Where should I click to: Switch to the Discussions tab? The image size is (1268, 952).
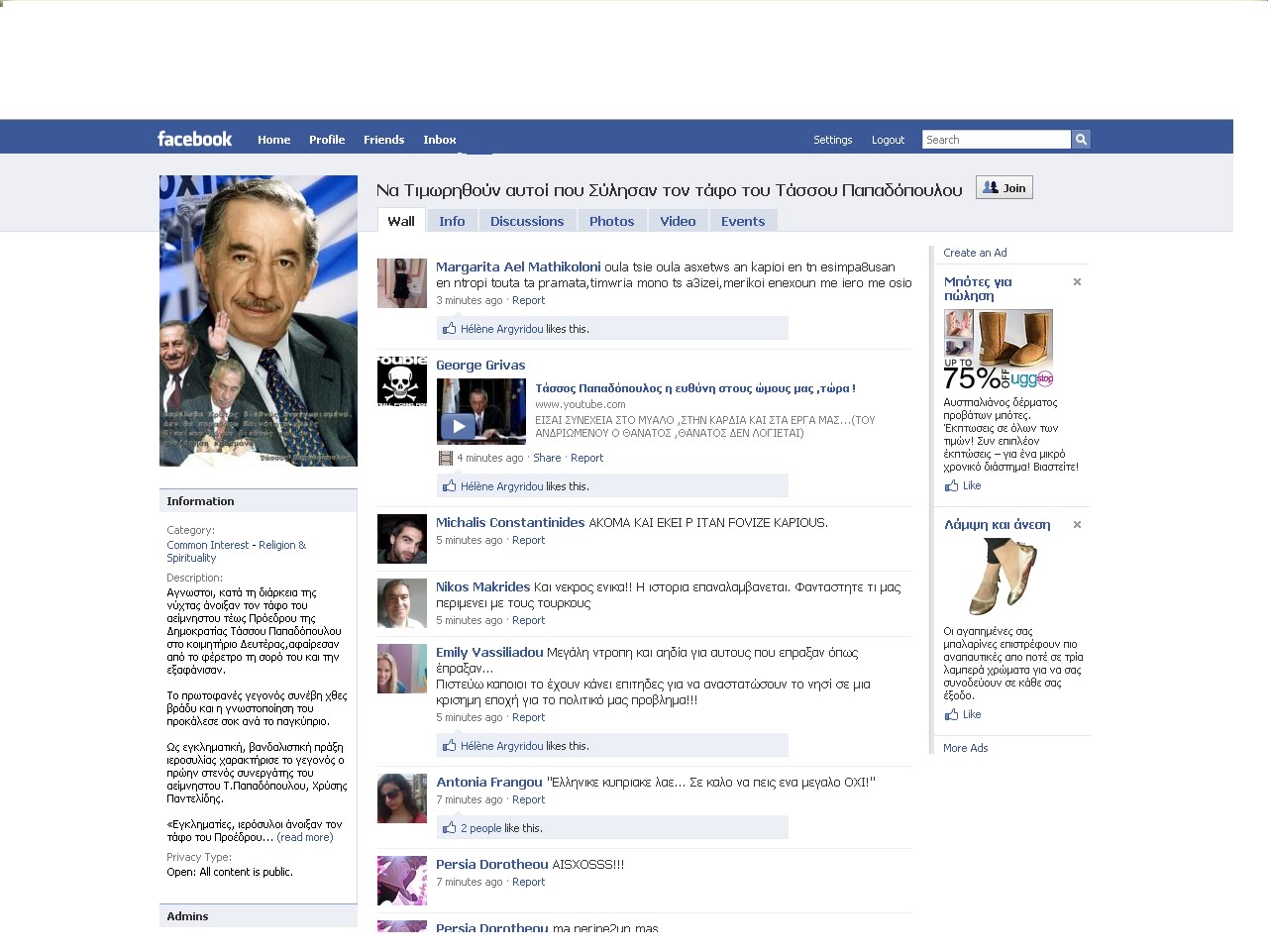(x=527, y=221)
